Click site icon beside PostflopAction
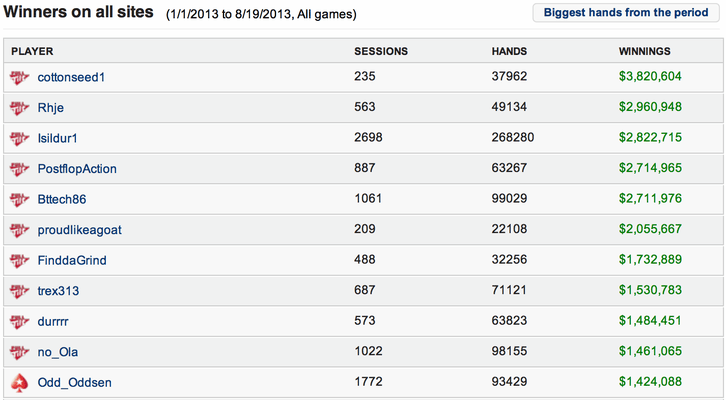726x400 pixels. click(x=19, y=169)
